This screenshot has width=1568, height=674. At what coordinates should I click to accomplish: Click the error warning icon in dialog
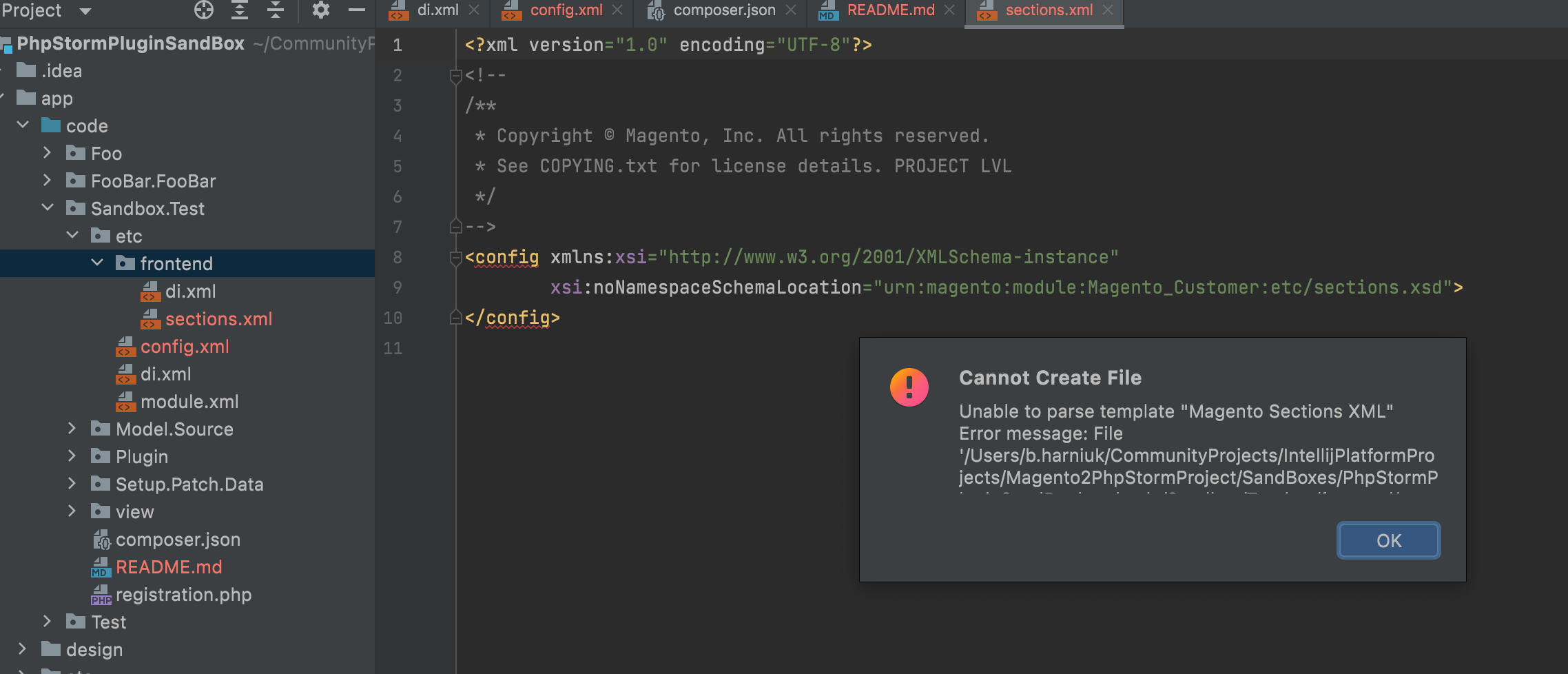point(909,387)
